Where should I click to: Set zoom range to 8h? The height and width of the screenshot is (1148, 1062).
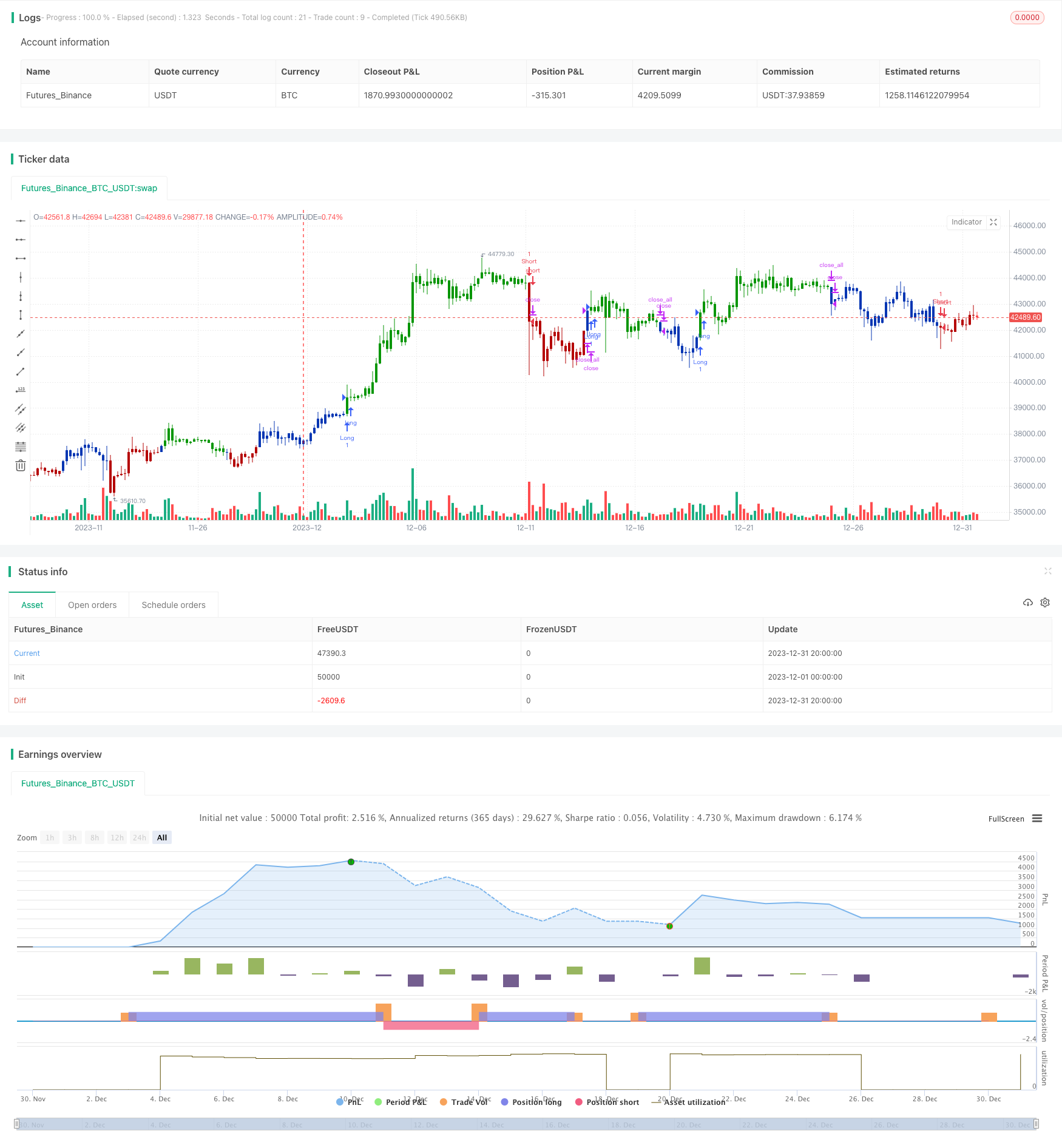(95, 837)
